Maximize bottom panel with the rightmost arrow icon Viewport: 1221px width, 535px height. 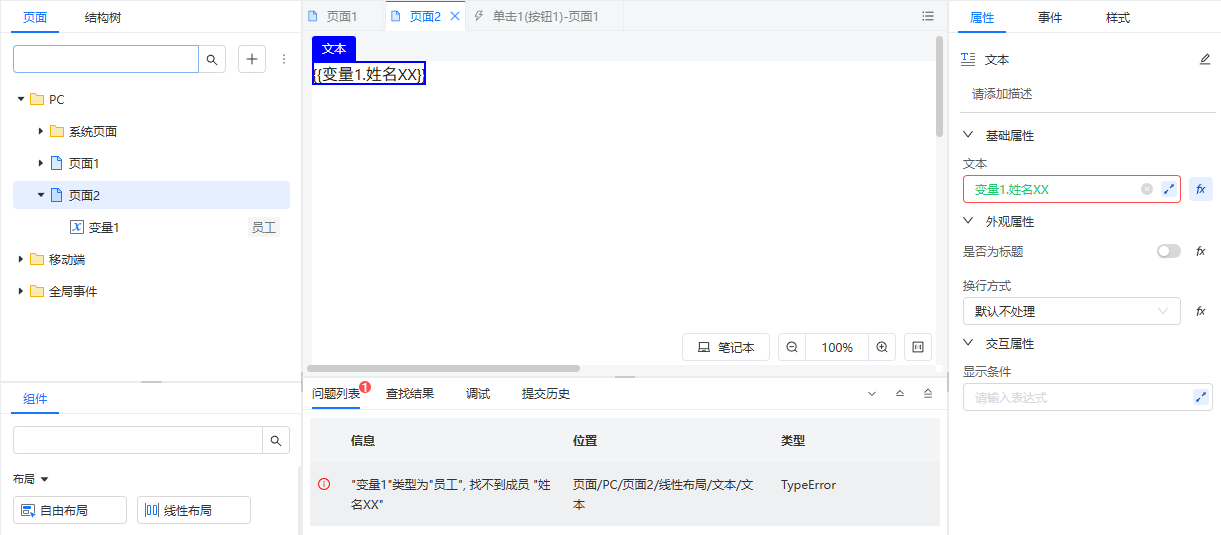(x=928, y=394)
